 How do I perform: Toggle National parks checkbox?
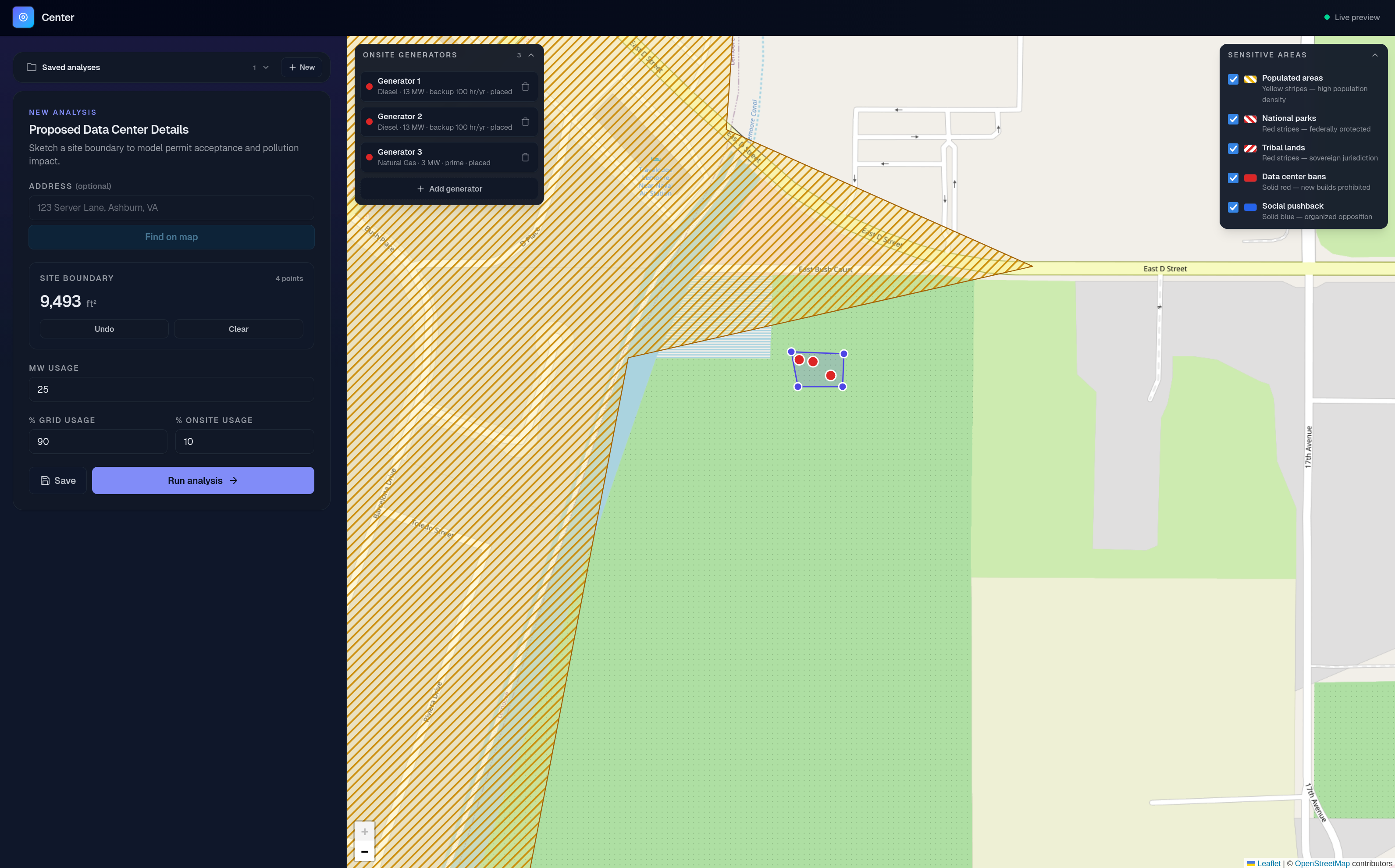(1232, 119)
